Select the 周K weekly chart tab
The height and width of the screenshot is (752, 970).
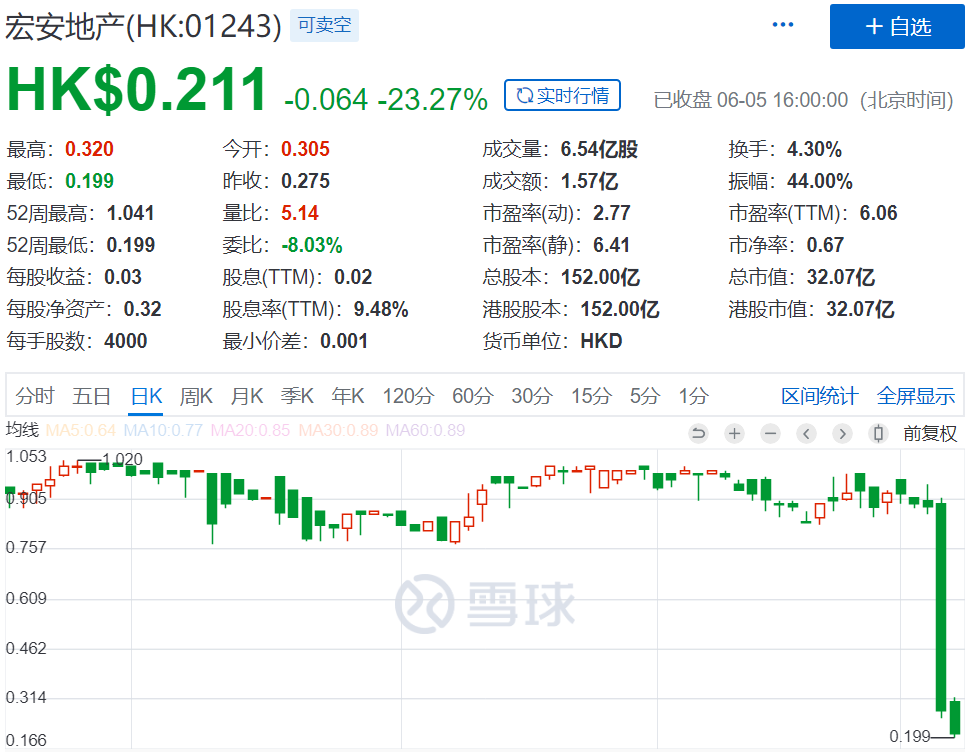[x=196, y=396]
